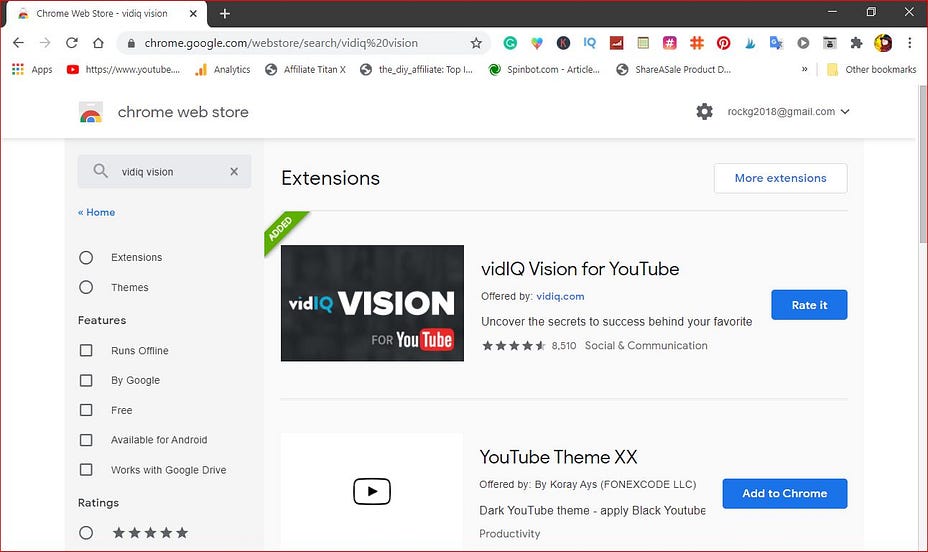Open the ShareASale Product bookmark

674,69
